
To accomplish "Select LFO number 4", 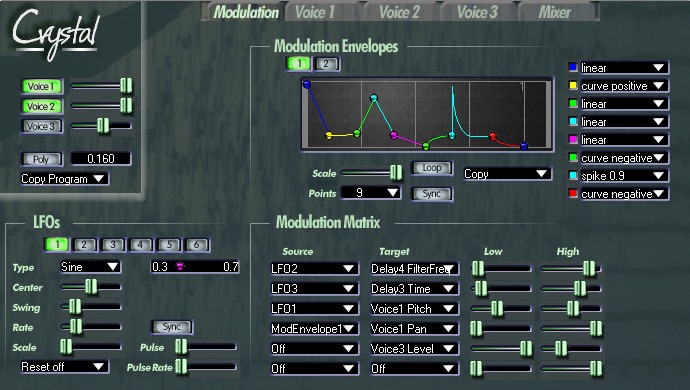I will point(140,245).
